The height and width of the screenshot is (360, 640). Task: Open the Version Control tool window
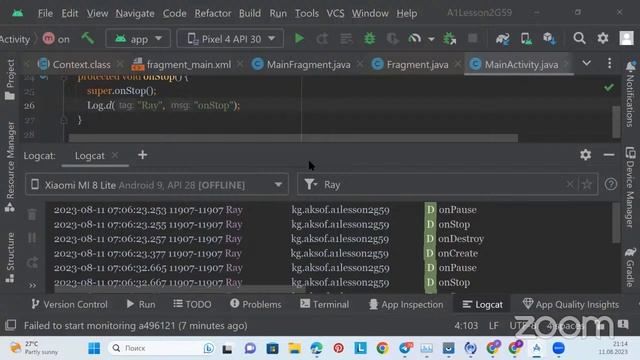(x=69, y=304)
